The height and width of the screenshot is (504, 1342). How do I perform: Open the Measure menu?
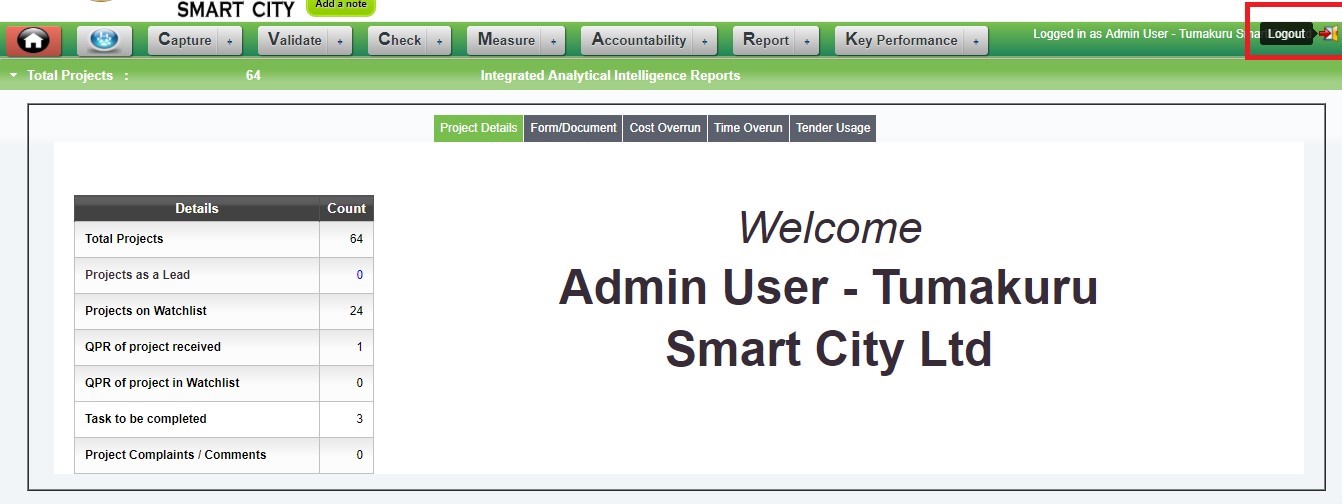pos(506,40)
